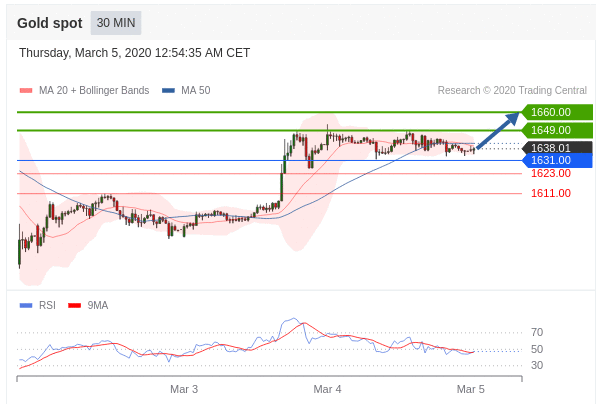
Task: Click the Mar 4 date axis marker
Action: (x=328, y=389)
